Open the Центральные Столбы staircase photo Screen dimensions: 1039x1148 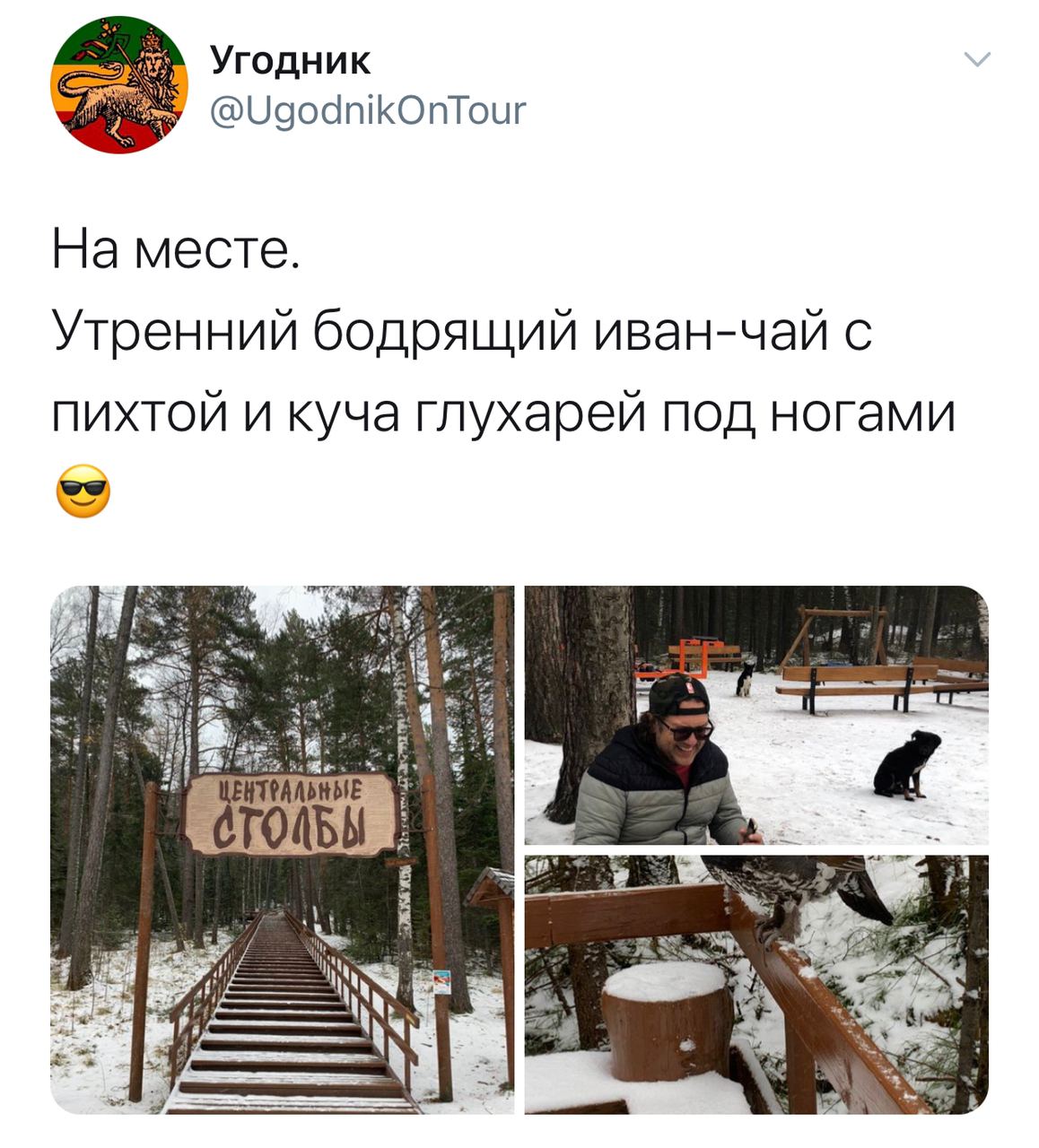click(x=282, y=849)
